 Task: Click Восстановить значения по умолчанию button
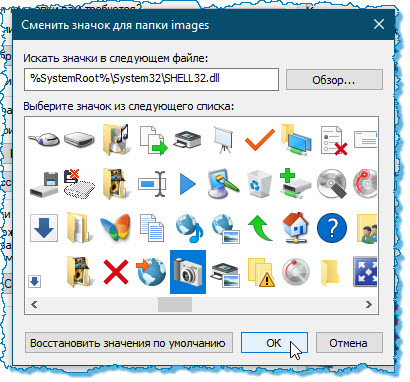click(x=129, y=342)
